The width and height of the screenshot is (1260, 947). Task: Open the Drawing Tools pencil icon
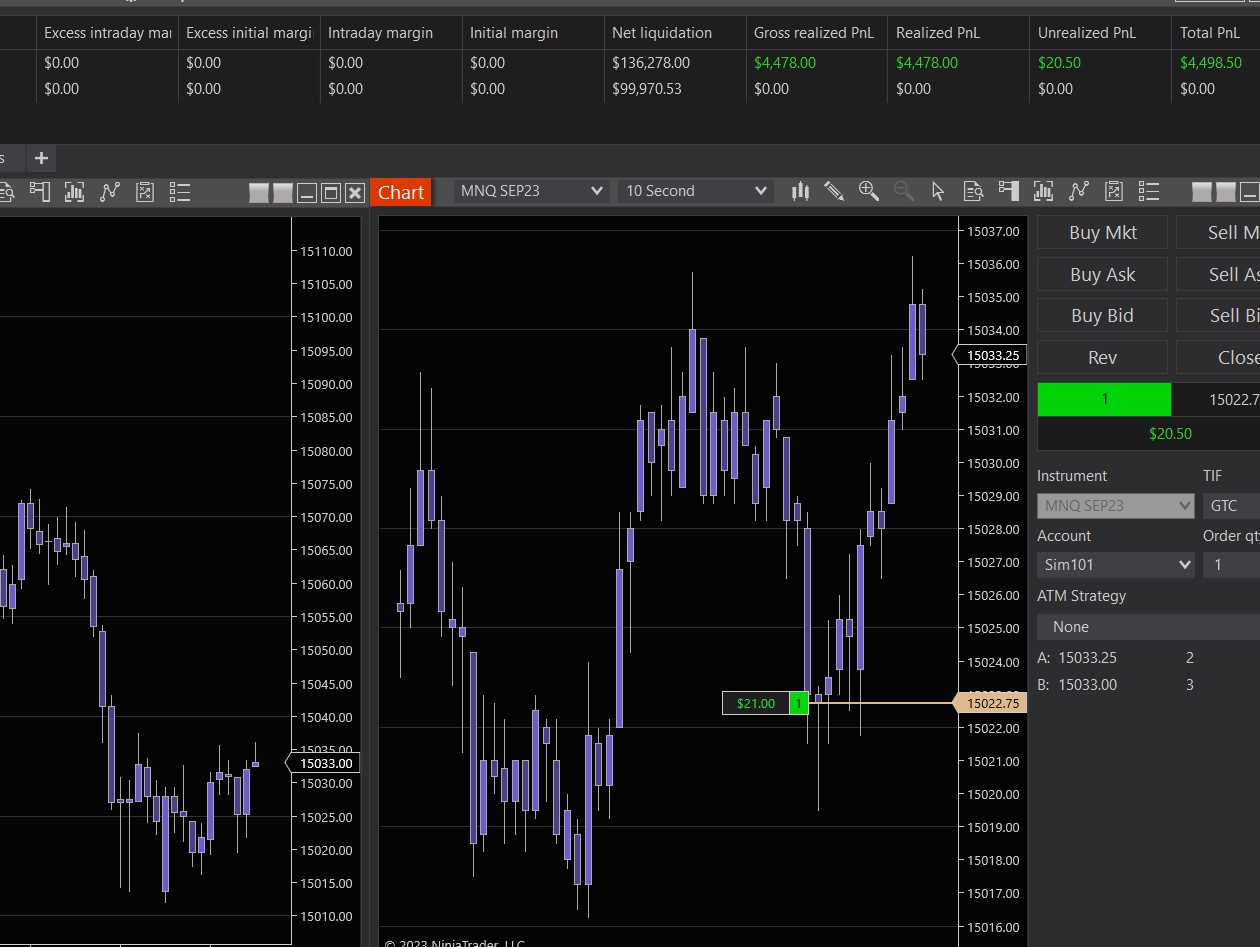pos(834,191)
